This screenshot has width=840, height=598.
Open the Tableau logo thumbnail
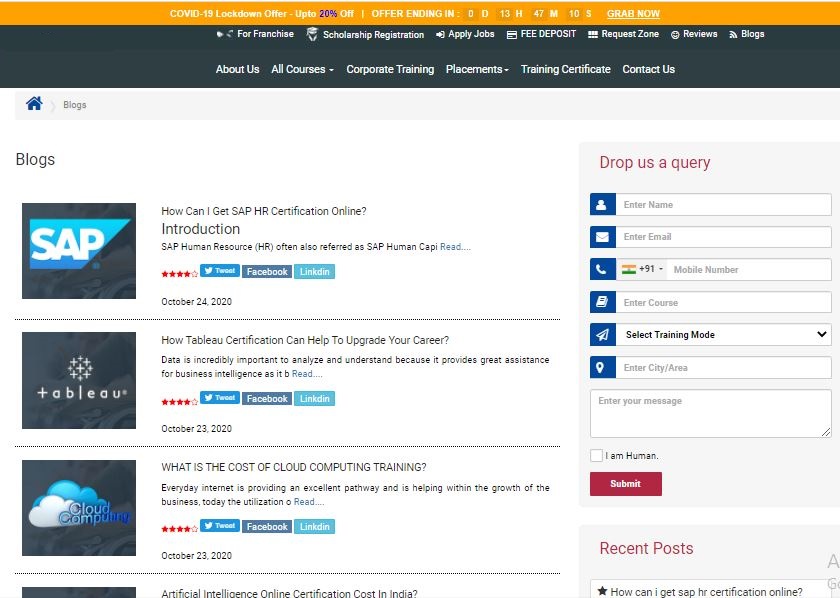(x=79, y=380)
